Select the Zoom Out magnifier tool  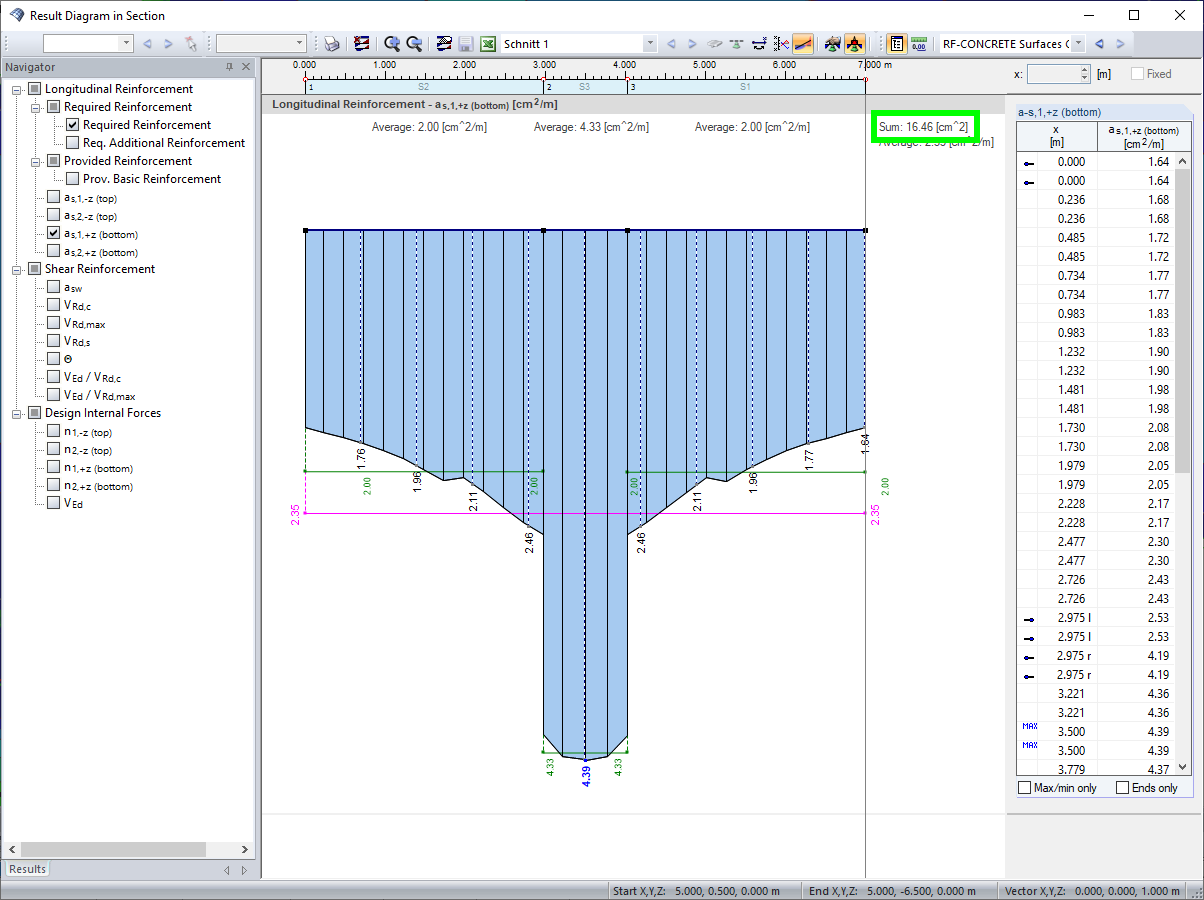tap(414, 42)
